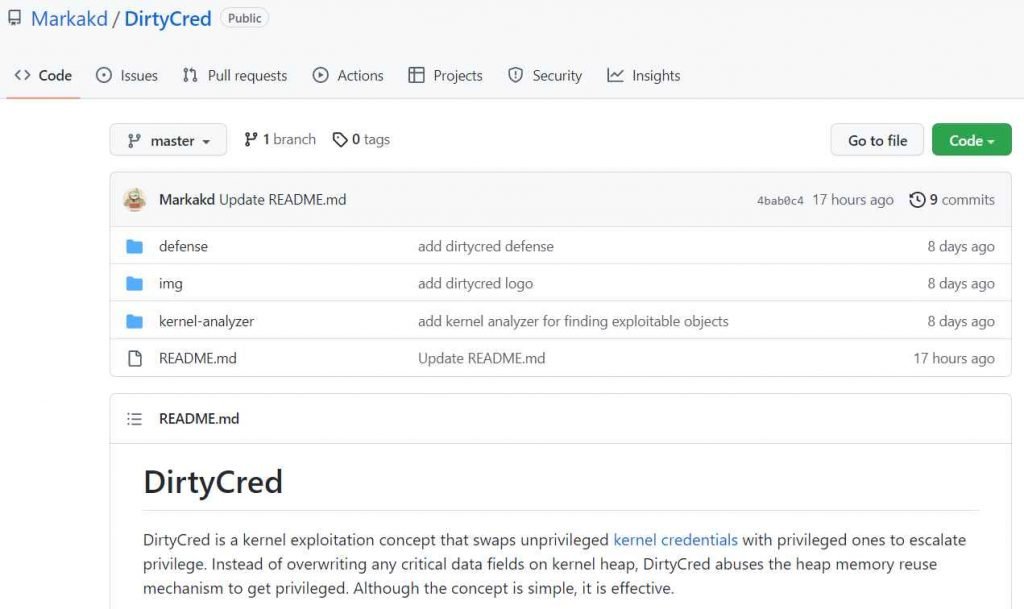Screen dimensions: 1024x609
Task: Open the Security tab
Action: point(545,76)
